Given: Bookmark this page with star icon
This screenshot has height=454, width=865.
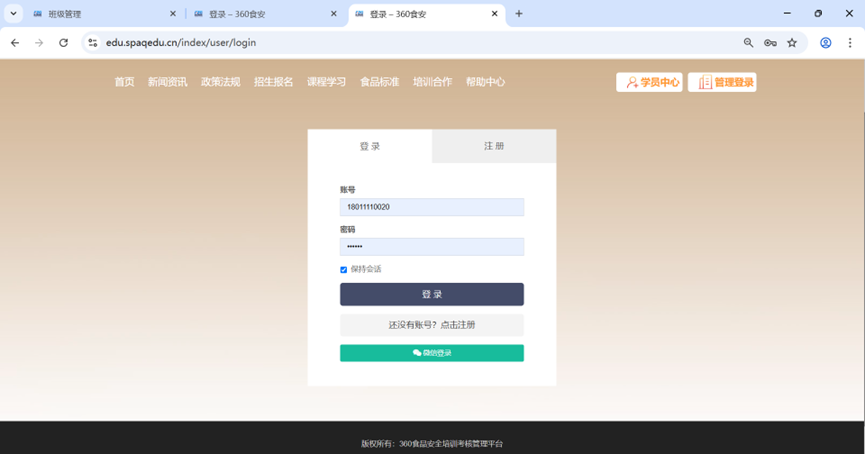Looking at the screenshot, I should tap(792, 43).
